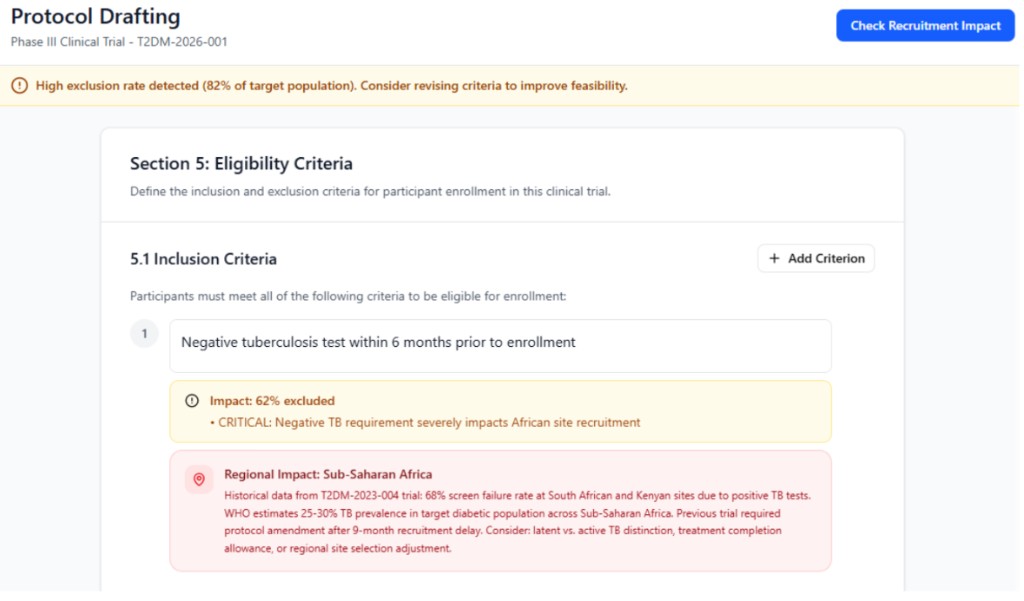The height and width of the screenshot is (601, 1024).
Task: Select the Regional Impact: Sub-Saharan Africa heading
Action: [x=330, y=474]
